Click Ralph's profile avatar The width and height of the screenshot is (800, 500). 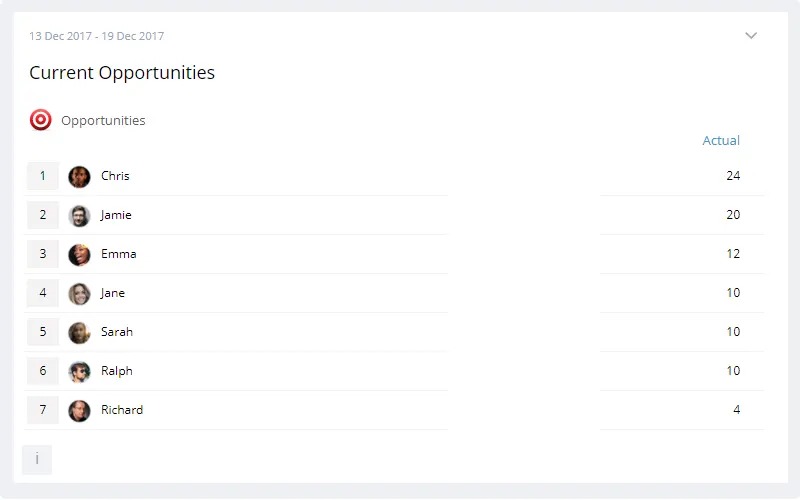(x=79, y=372)
